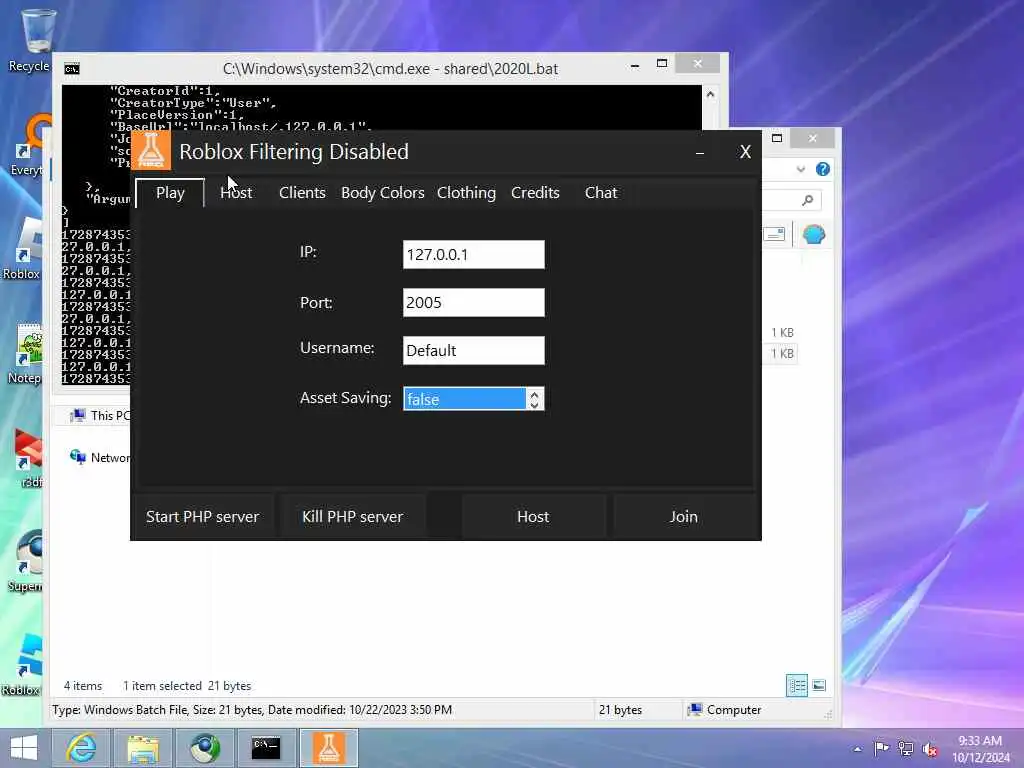Show hidden tray icons arrow
1024x768 pixels.
[857, 749]
